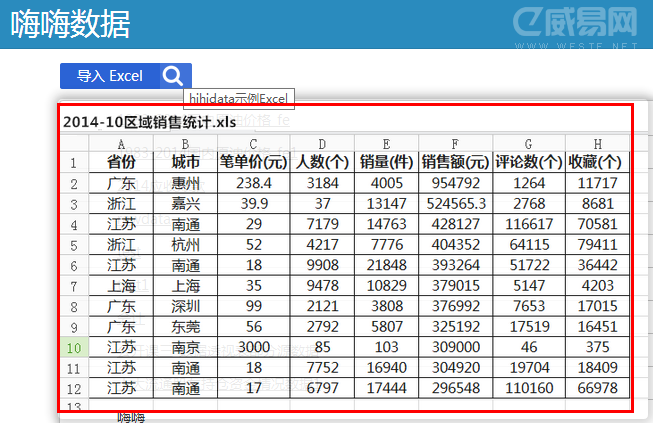Select the cell containing 13147
This screenshot has height=423, width=653.
(x=386, y=204)
